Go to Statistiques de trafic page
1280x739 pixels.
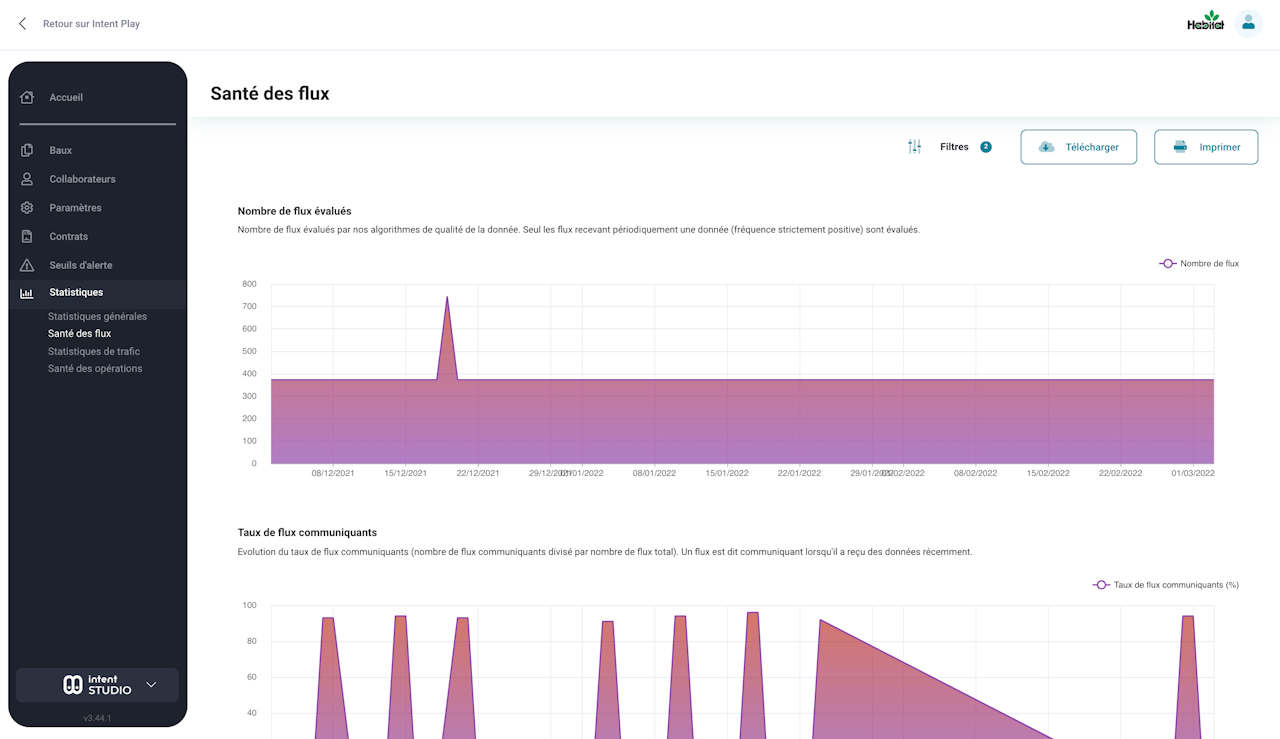[x=94, y=352]
